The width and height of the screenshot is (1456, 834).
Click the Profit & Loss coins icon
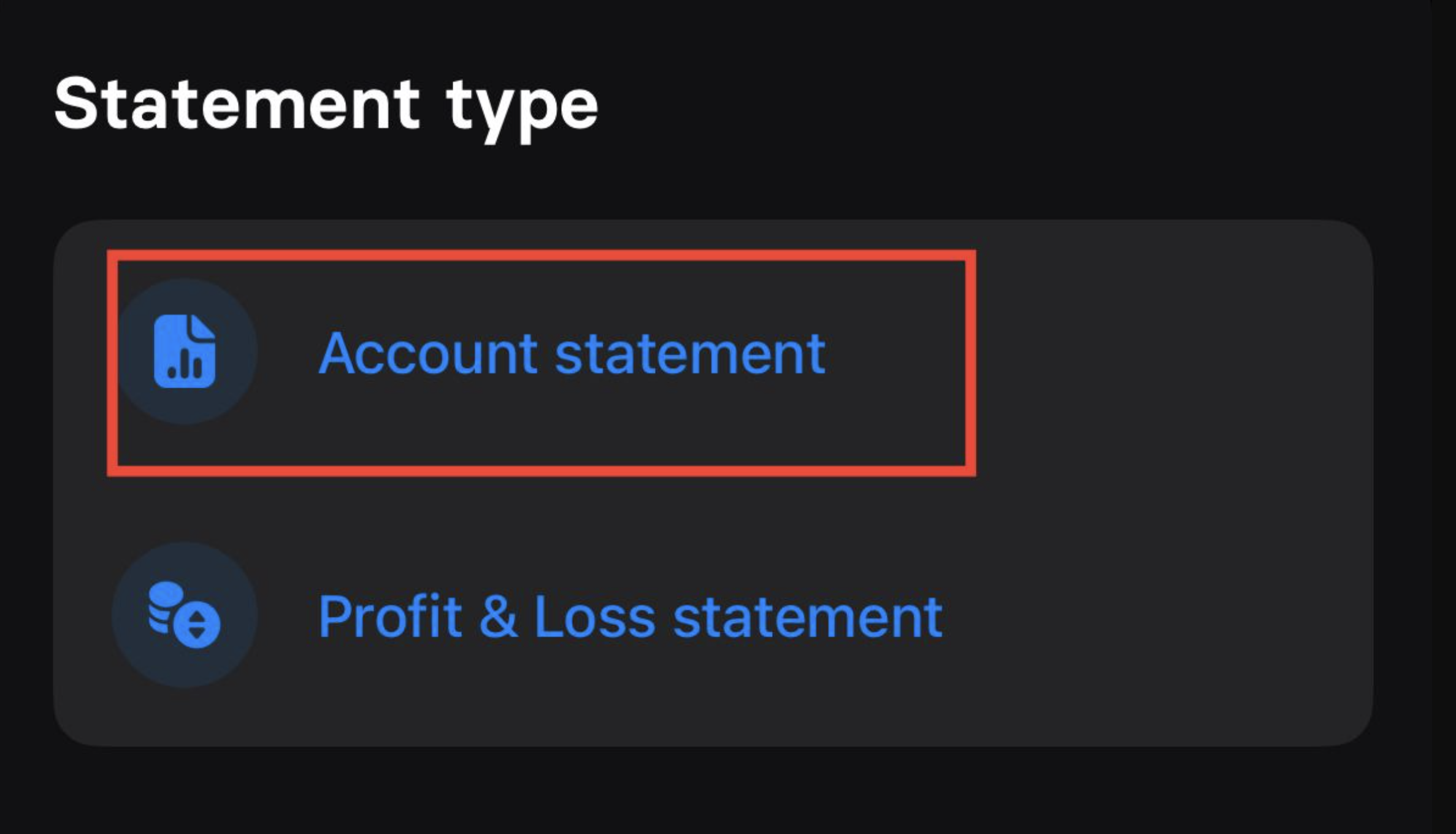[184, 615]
